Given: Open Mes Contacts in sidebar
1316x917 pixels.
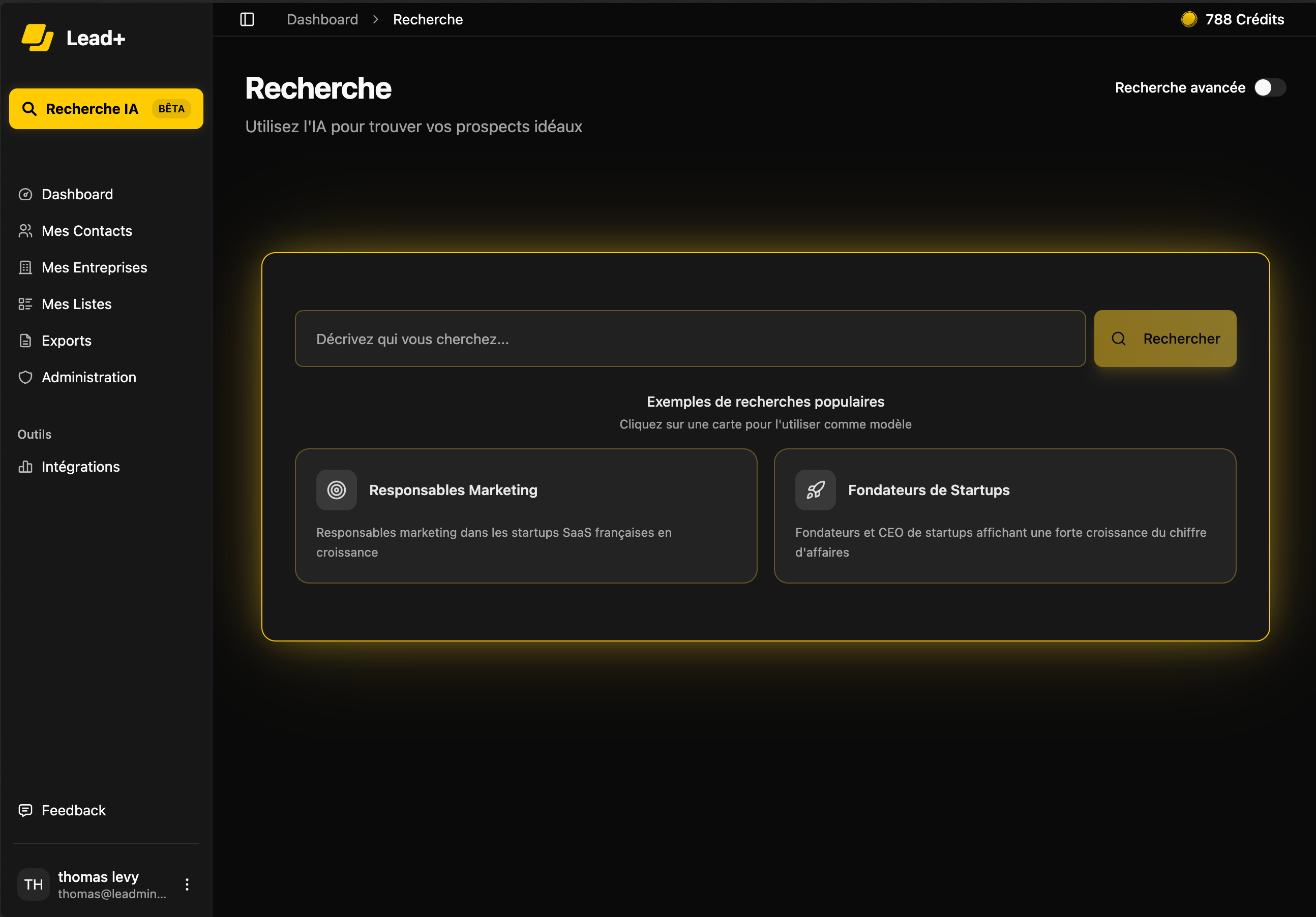Looking at the screenshot, I should click(x=86, y=231).
